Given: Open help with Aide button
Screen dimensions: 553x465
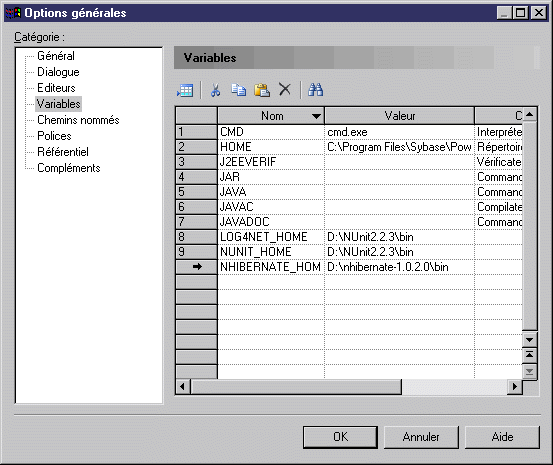Looking at the screenshot, I should point(502,437).
